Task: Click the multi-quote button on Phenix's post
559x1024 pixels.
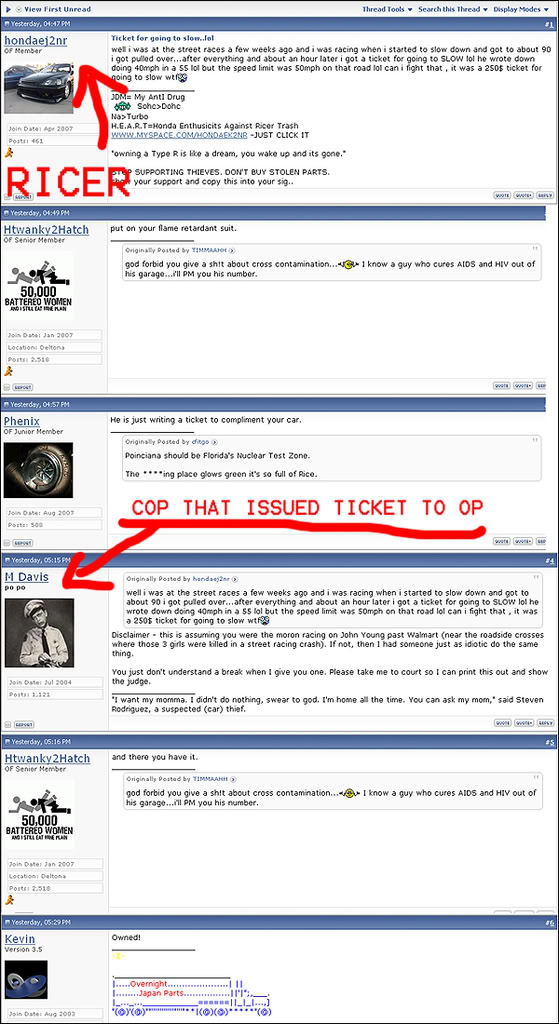Action: click(x=523, y=541)
